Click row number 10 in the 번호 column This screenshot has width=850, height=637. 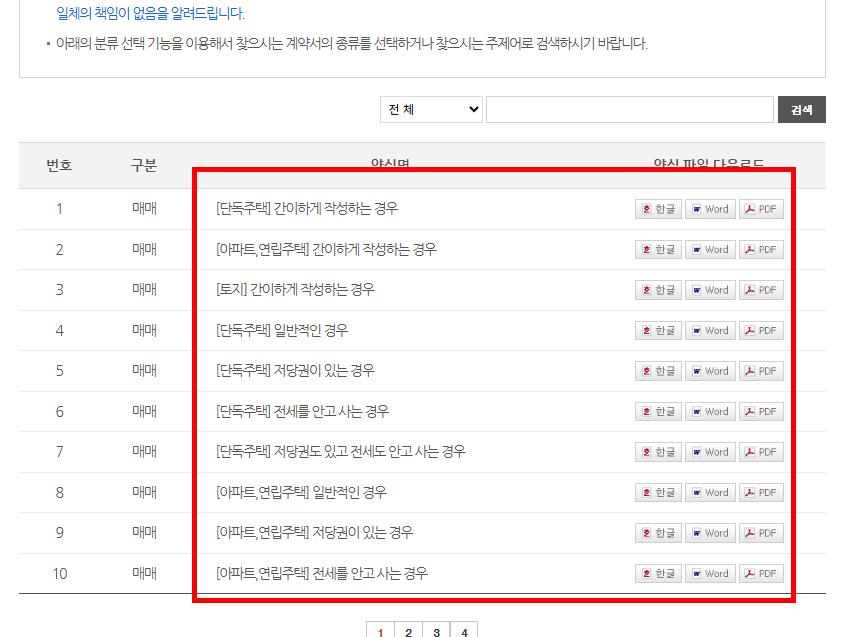(x=58, y=573)
